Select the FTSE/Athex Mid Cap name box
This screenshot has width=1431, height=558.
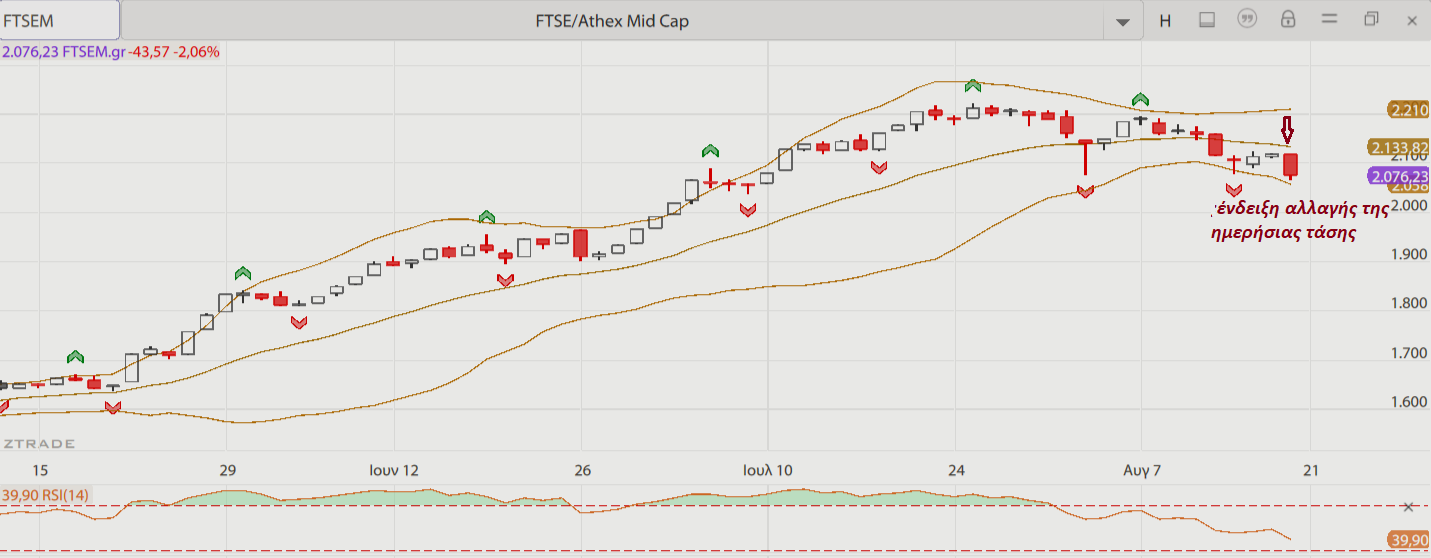(612, 21)
